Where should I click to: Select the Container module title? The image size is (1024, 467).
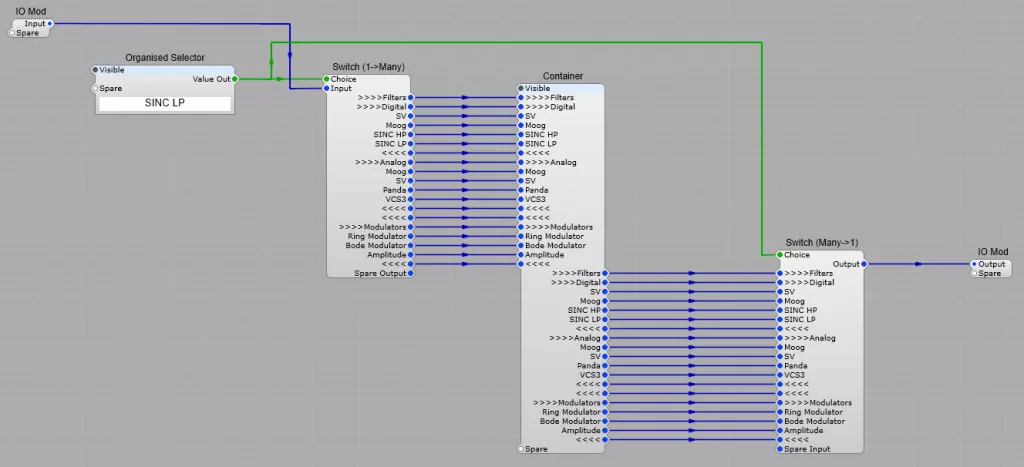coord(562,76)
